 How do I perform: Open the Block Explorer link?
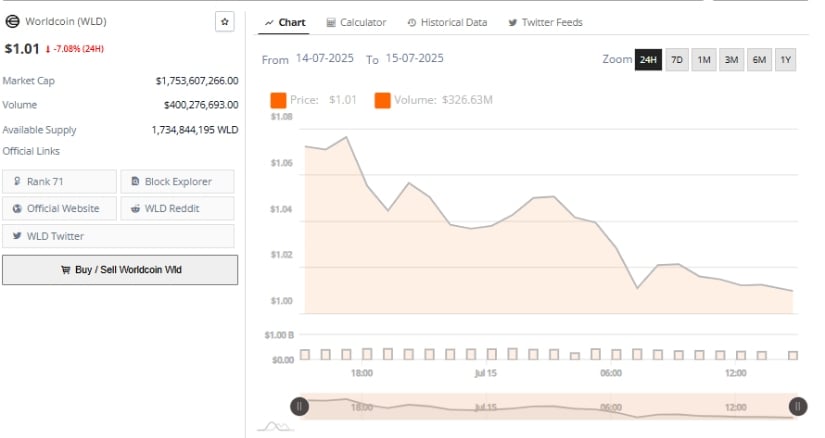click(x=177, y=182)
